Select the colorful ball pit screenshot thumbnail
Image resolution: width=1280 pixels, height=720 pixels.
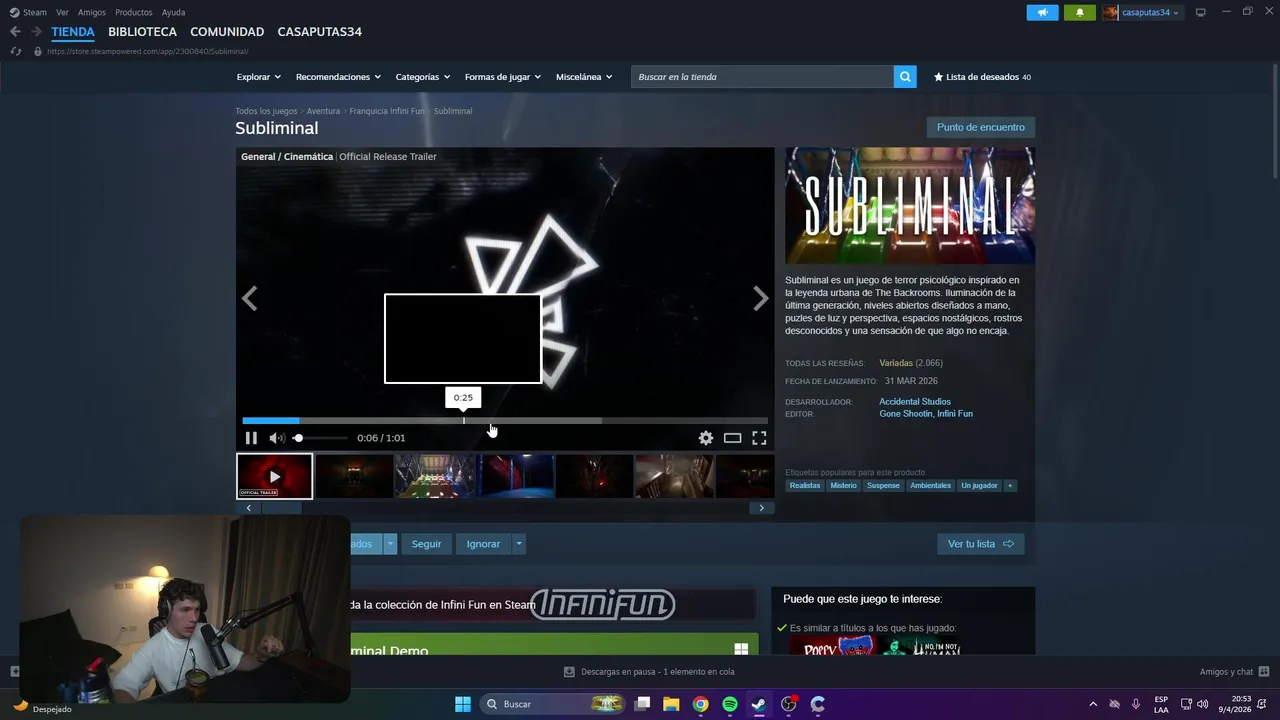click(x=434, y=476)
